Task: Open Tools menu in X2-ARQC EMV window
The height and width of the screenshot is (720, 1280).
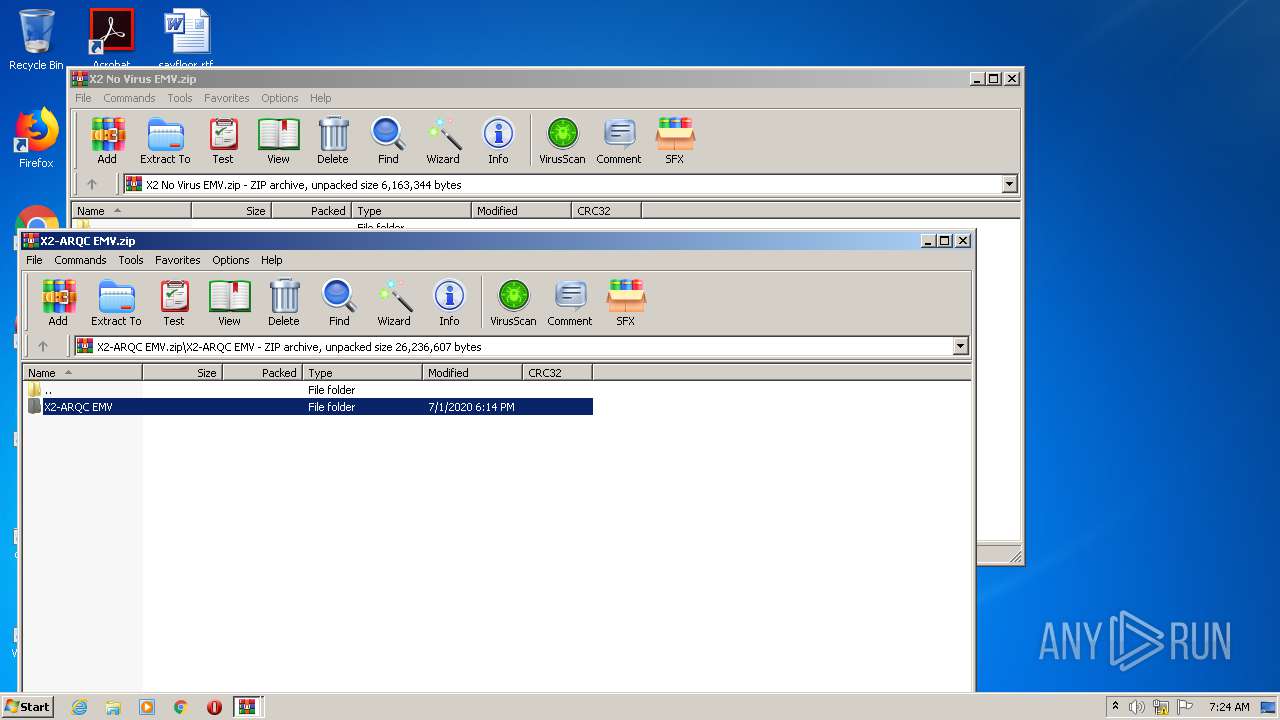Action: [131, 260]
